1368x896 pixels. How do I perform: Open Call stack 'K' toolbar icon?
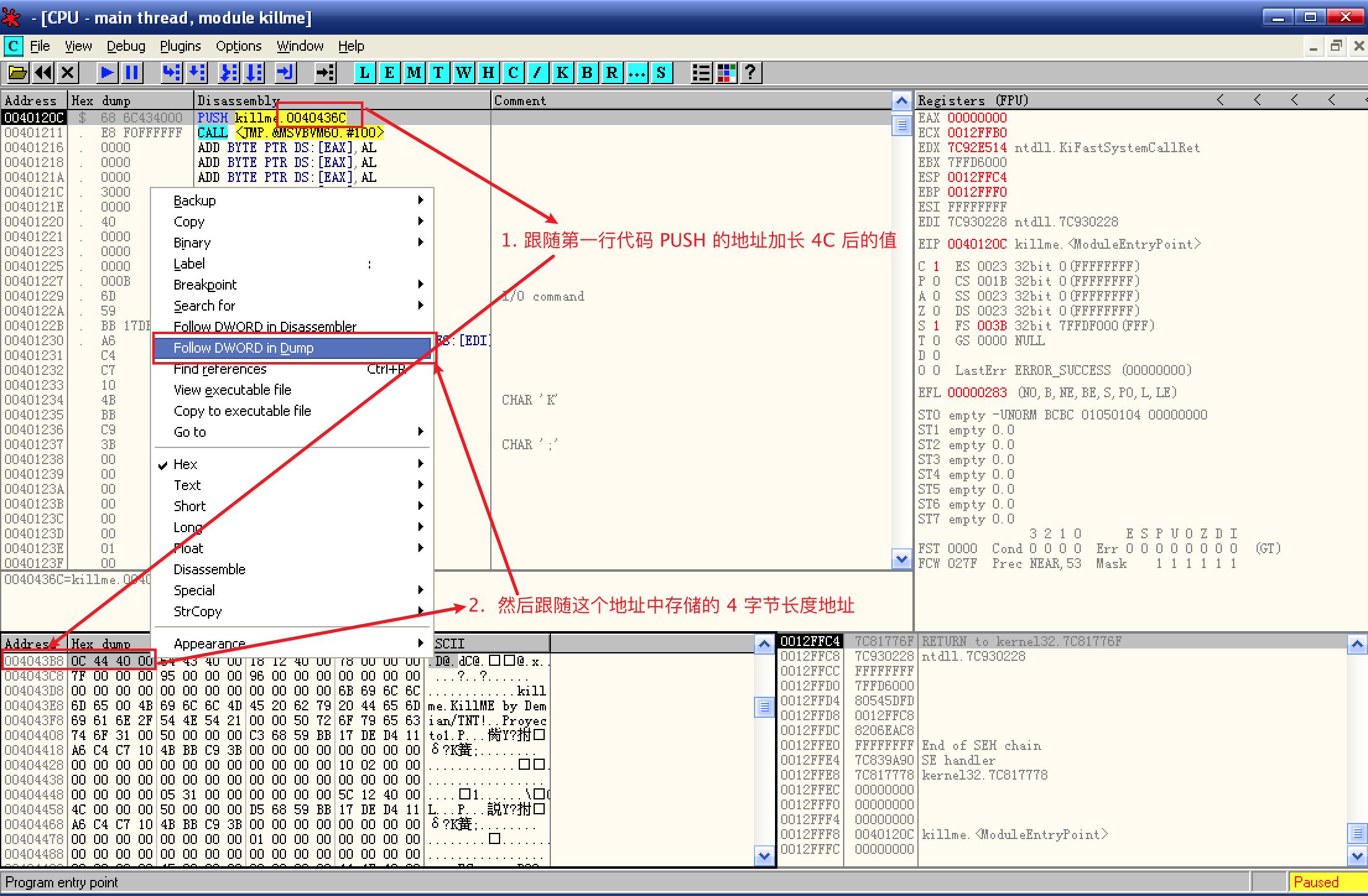pos(562,73)
